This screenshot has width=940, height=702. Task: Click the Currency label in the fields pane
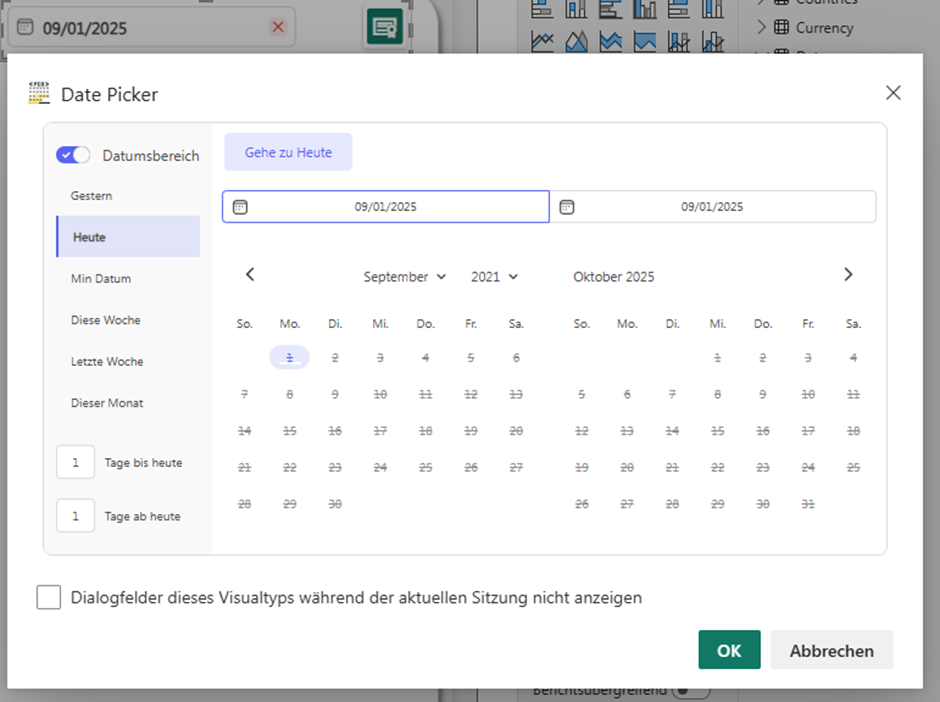tap(824, 28)
